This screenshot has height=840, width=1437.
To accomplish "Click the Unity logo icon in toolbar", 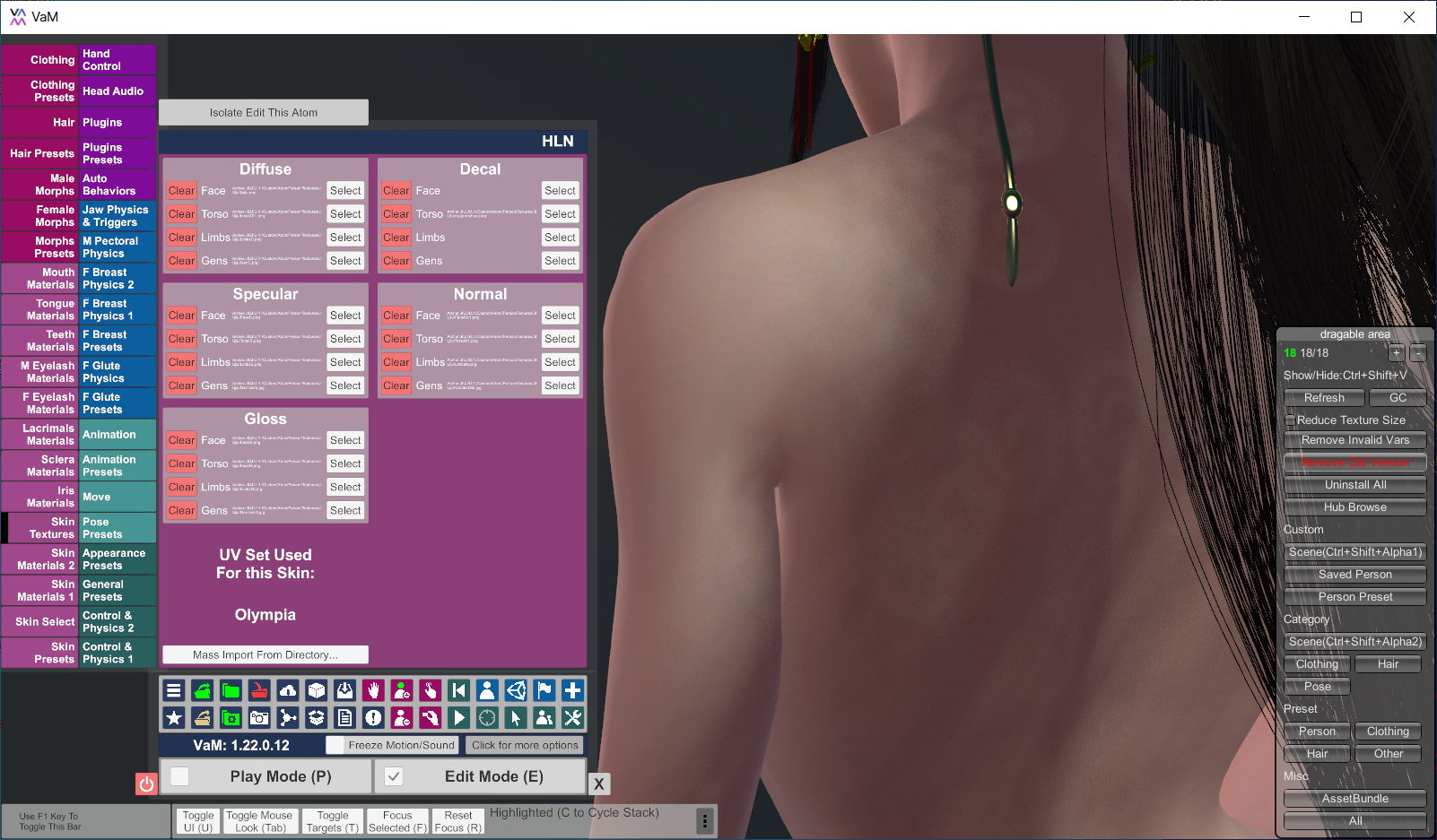I will [x=516, y=690].
